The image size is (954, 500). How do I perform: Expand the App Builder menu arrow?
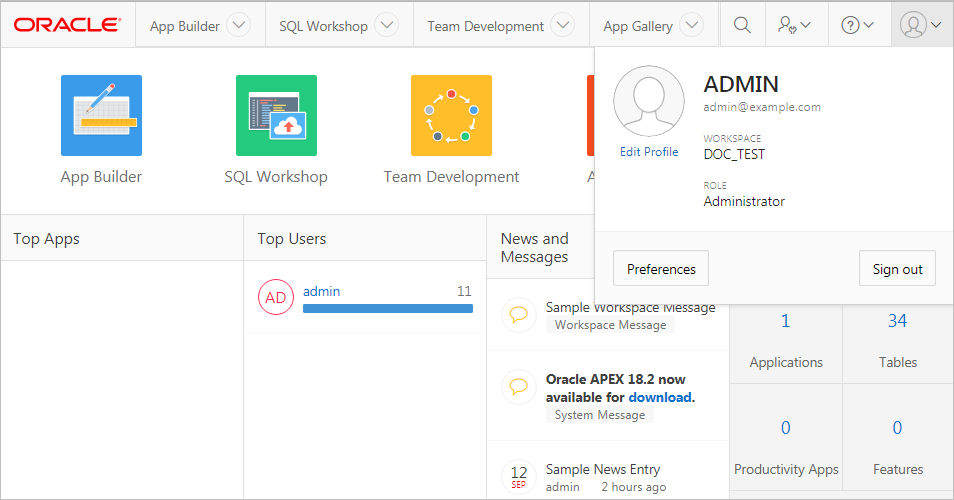point(238,26)
